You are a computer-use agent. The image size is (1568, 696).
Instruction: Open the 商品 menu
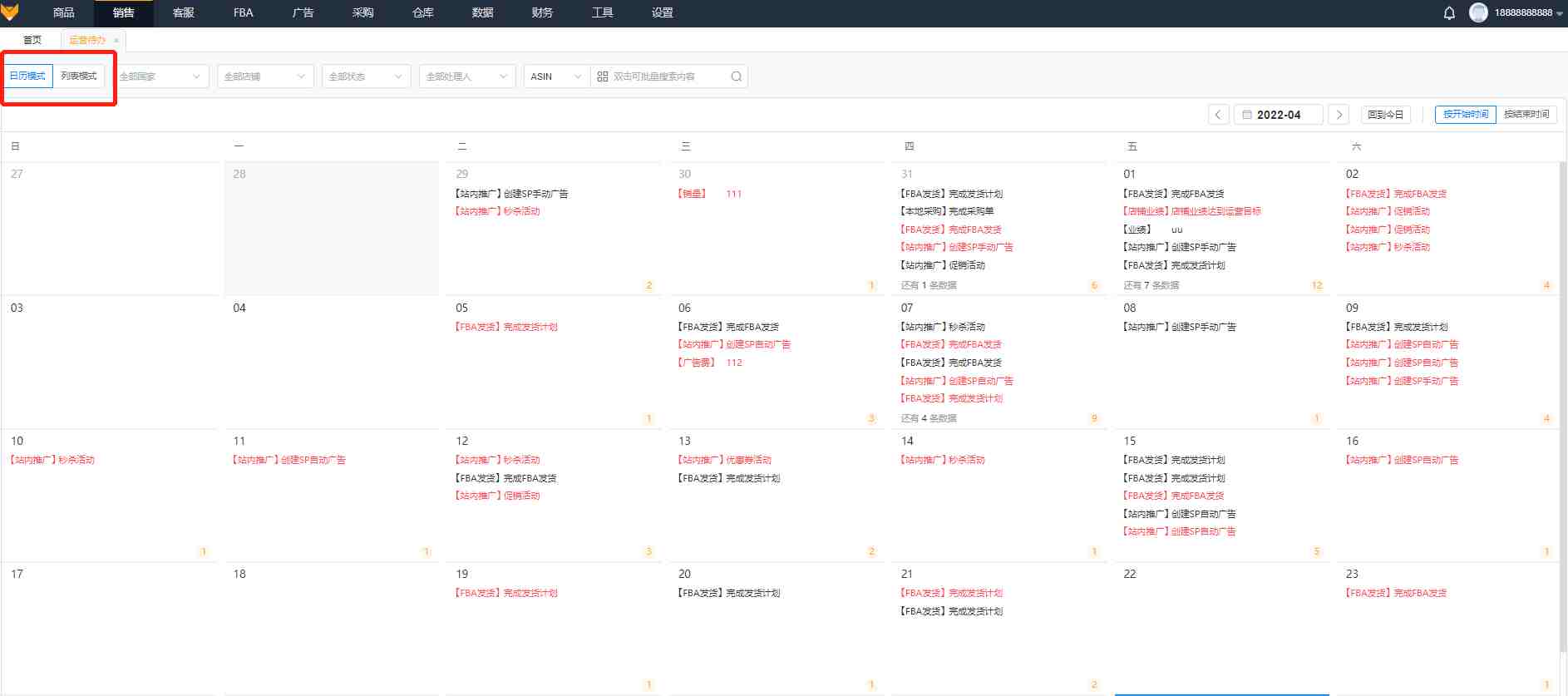coord(64,13)
